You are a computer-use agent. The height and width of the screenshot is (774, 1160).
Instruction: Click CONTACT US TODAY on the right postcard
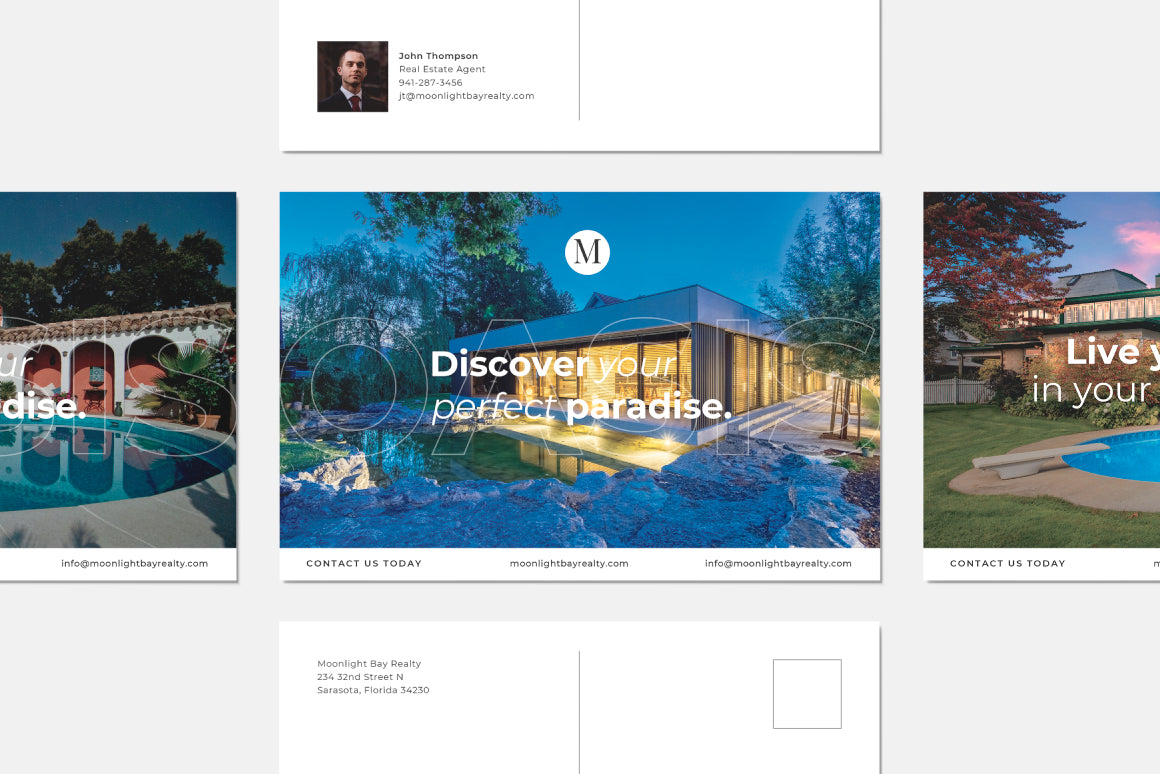[1007, 563]
